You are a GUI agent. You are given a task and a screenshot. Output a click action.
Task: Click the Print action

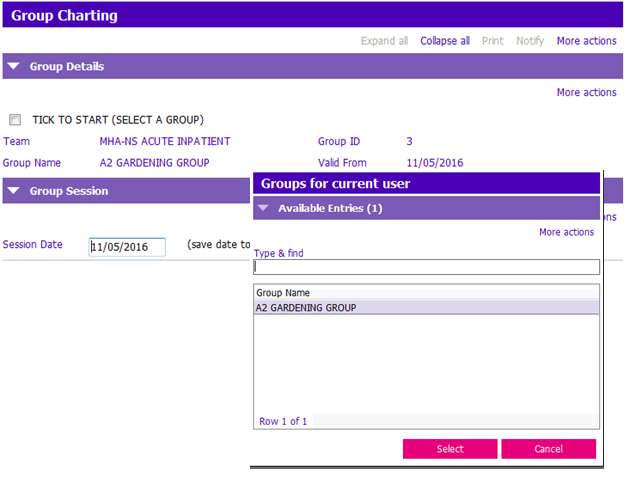pyautogui.click(x=493, y=41)
